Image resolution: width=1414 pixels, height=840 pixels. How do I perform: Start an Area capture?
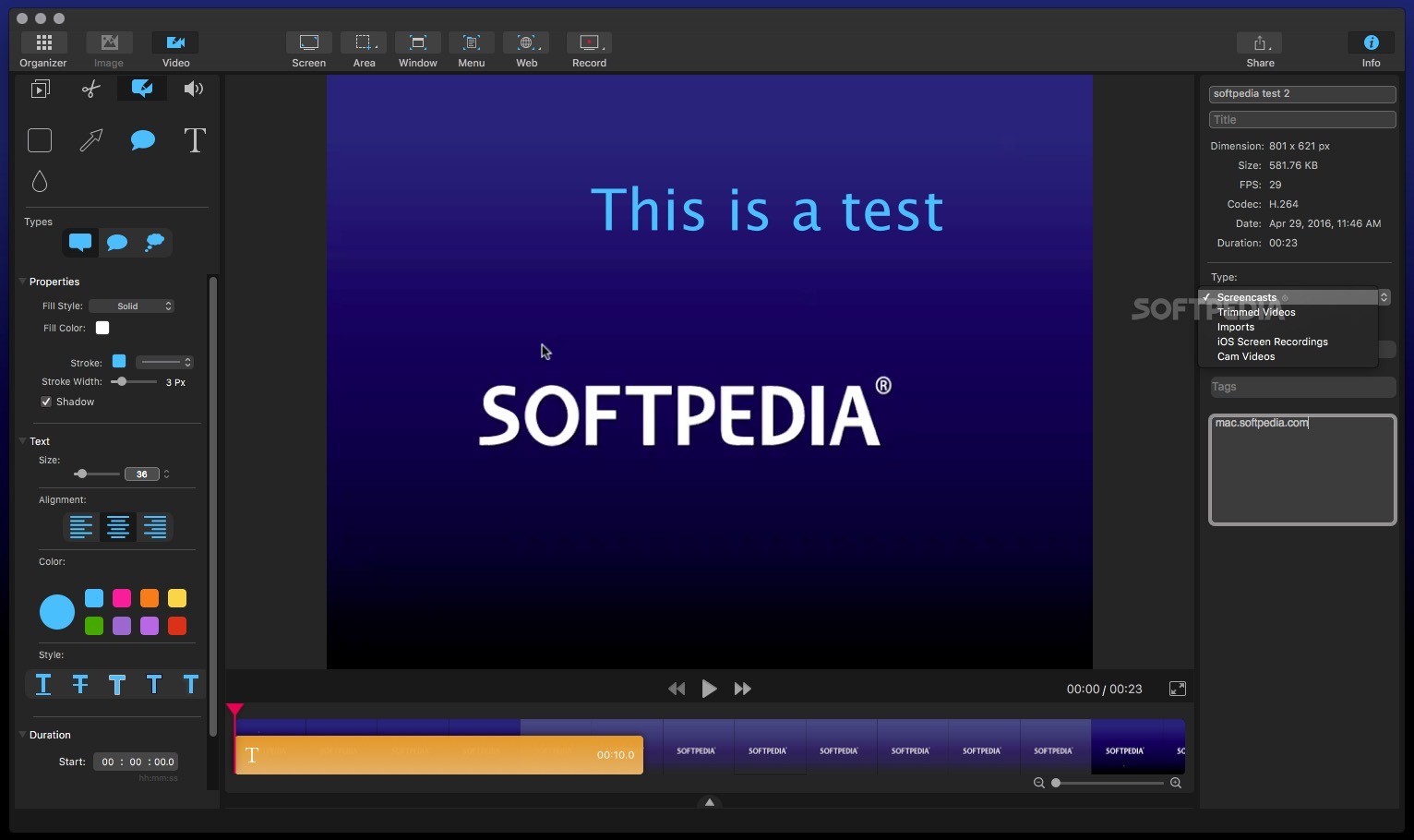[364, 50]
